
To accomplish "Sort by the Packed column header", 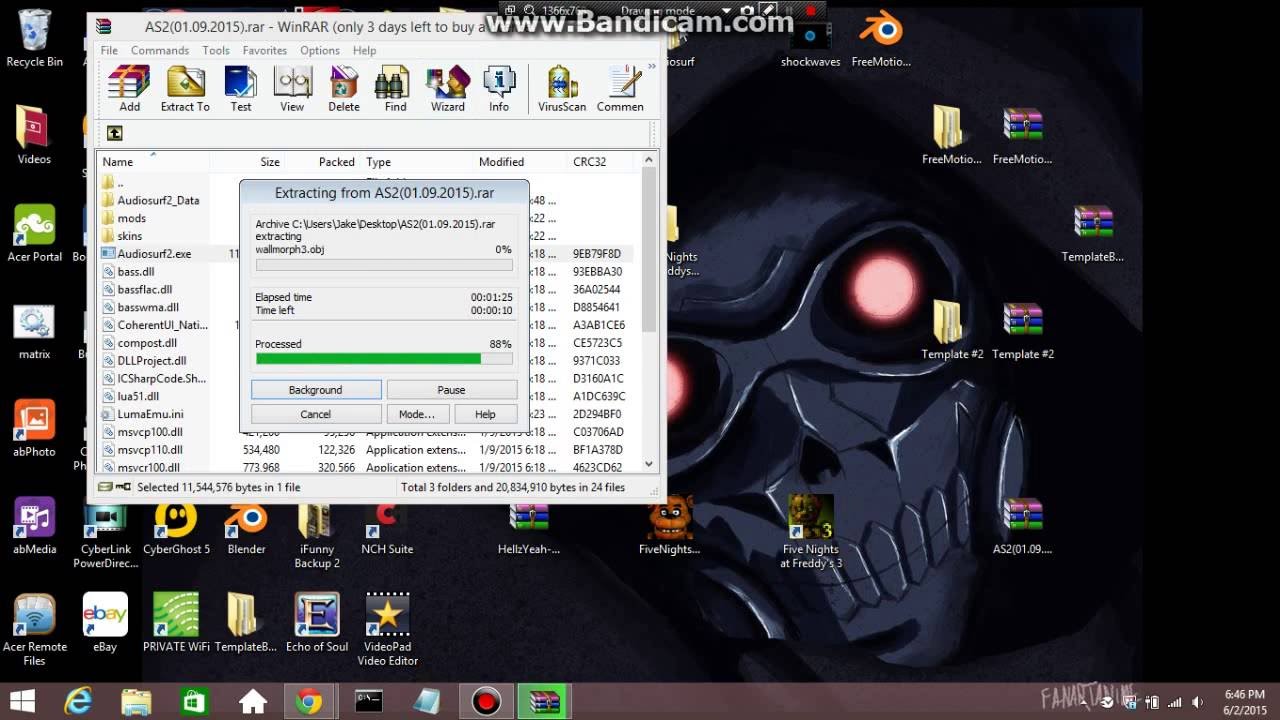I will [323, 161].
